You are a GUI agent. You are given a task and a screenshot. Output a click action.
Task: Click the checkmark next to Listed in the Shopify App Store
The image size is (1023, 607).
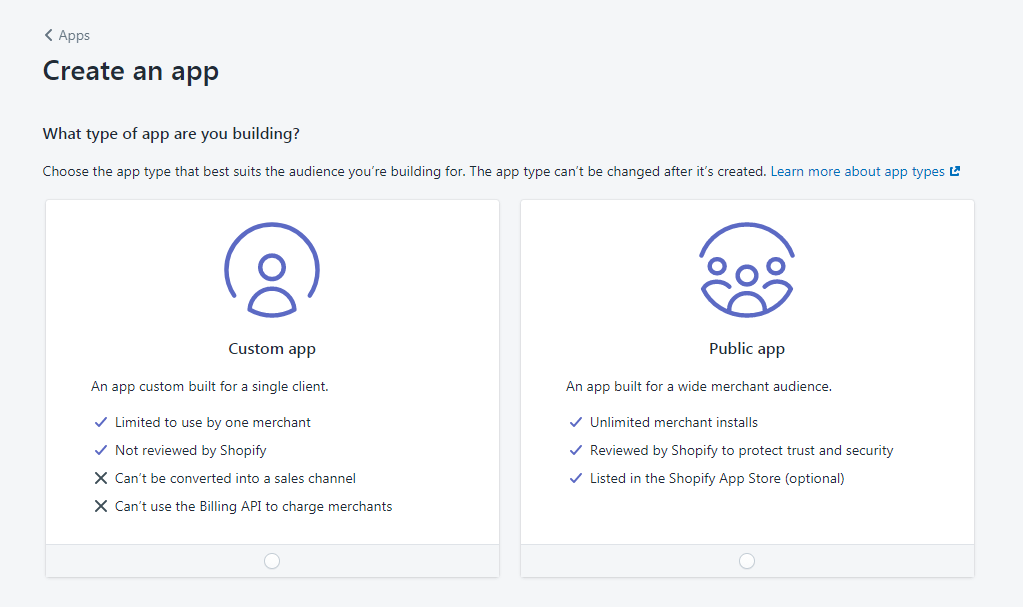tap(576, 477)
